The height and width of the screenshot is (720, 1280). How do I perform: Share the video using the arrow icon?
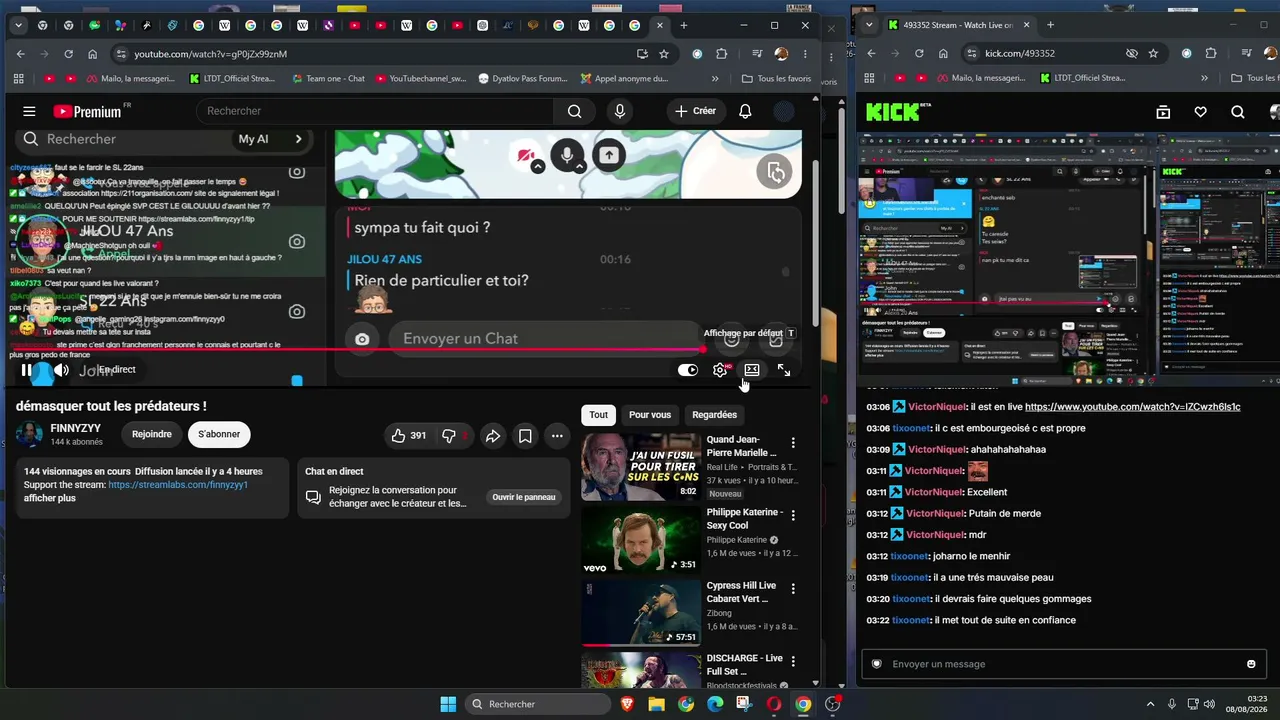(493, 435)
